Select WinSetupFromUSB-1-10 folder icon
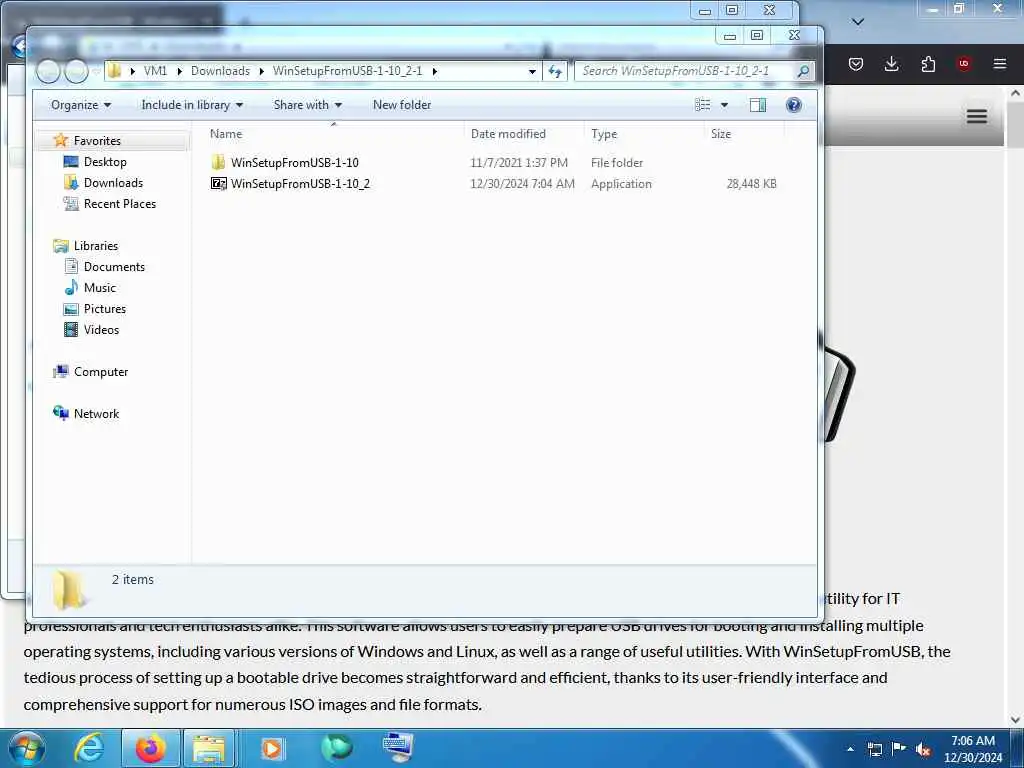The image size is (1024, 768). (219, 162)
